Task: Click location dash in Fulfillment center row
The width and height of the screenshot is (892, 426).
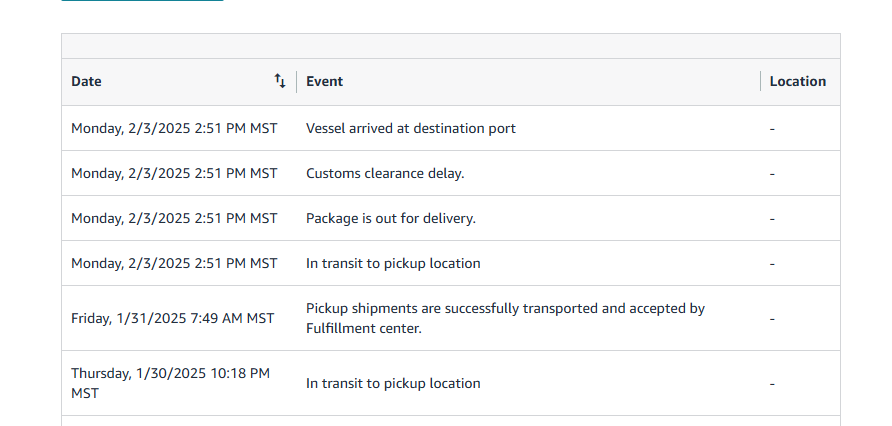Action: [772, 319]
